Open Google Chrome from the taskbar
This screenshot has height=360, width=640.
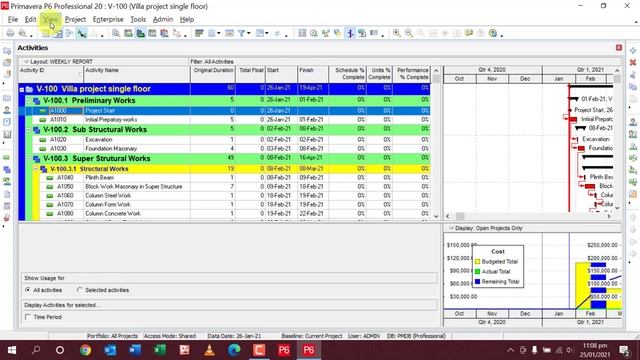point(85,350)
